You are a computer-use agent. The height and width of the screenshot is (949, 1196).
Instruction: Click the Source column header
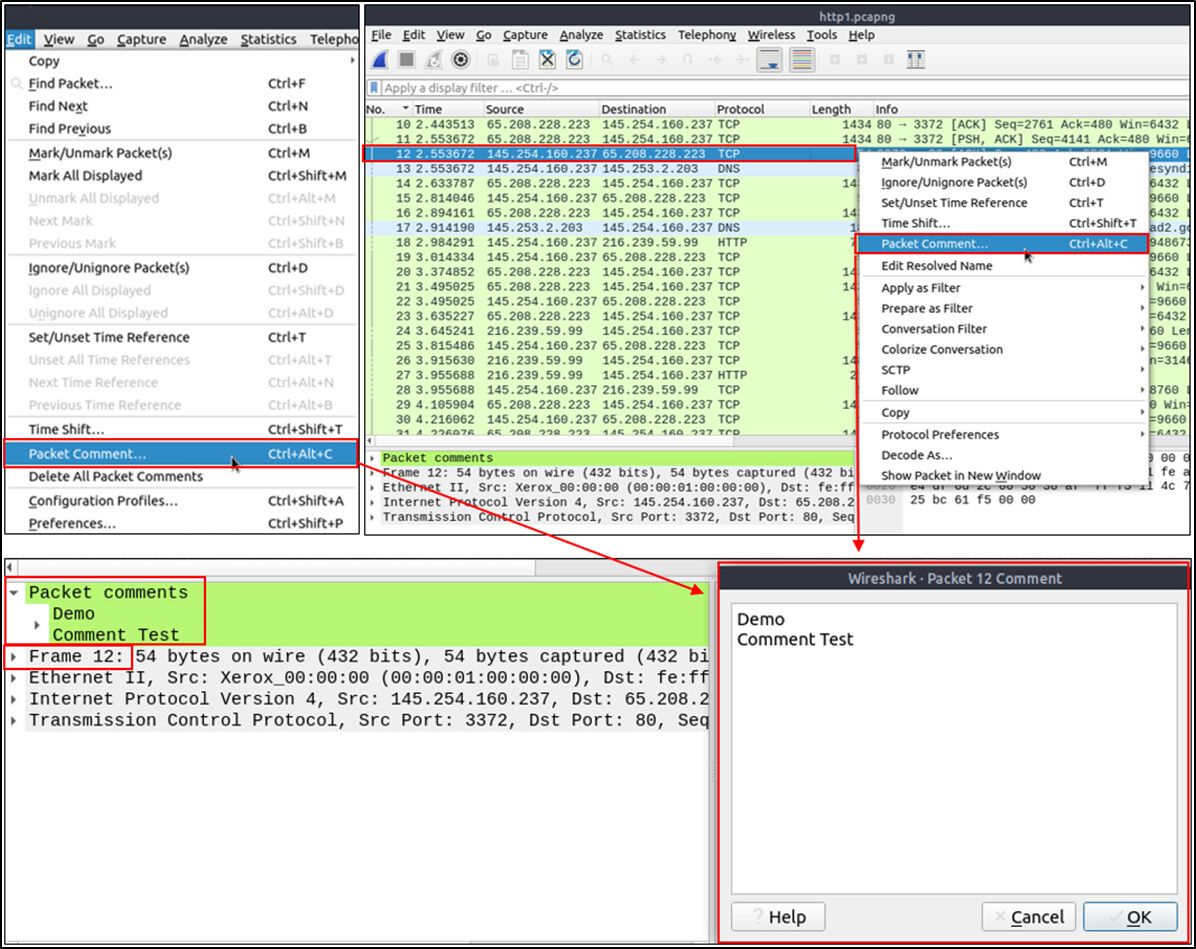(x=542, y=109)
